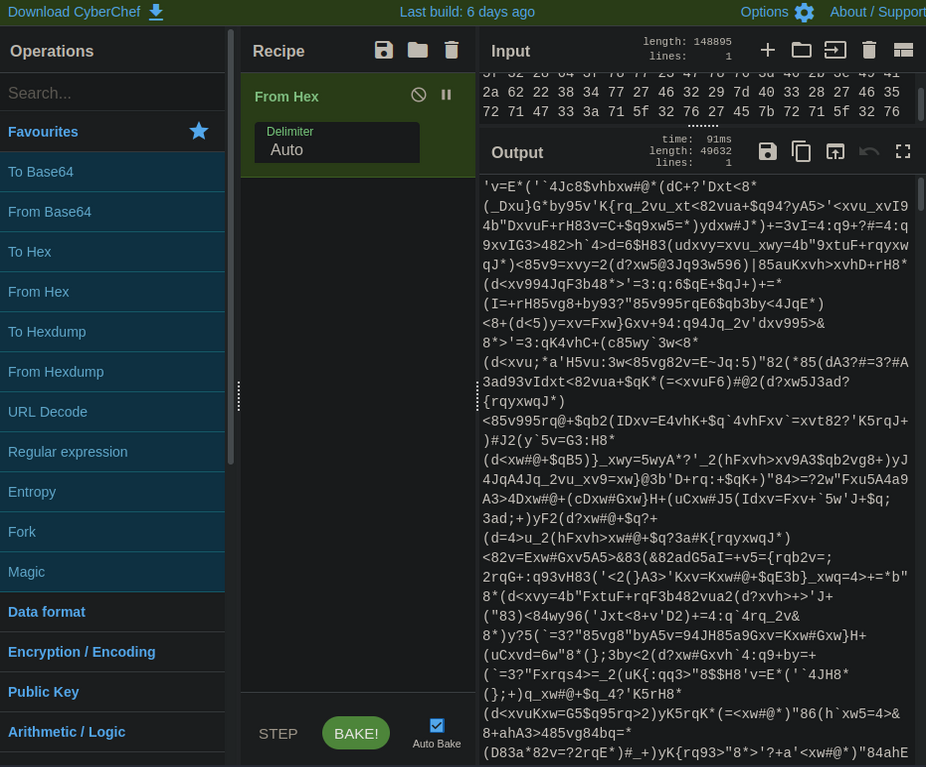The image size is (926, 767).
Task: Click the Operations search field
Action: [113, 92]
